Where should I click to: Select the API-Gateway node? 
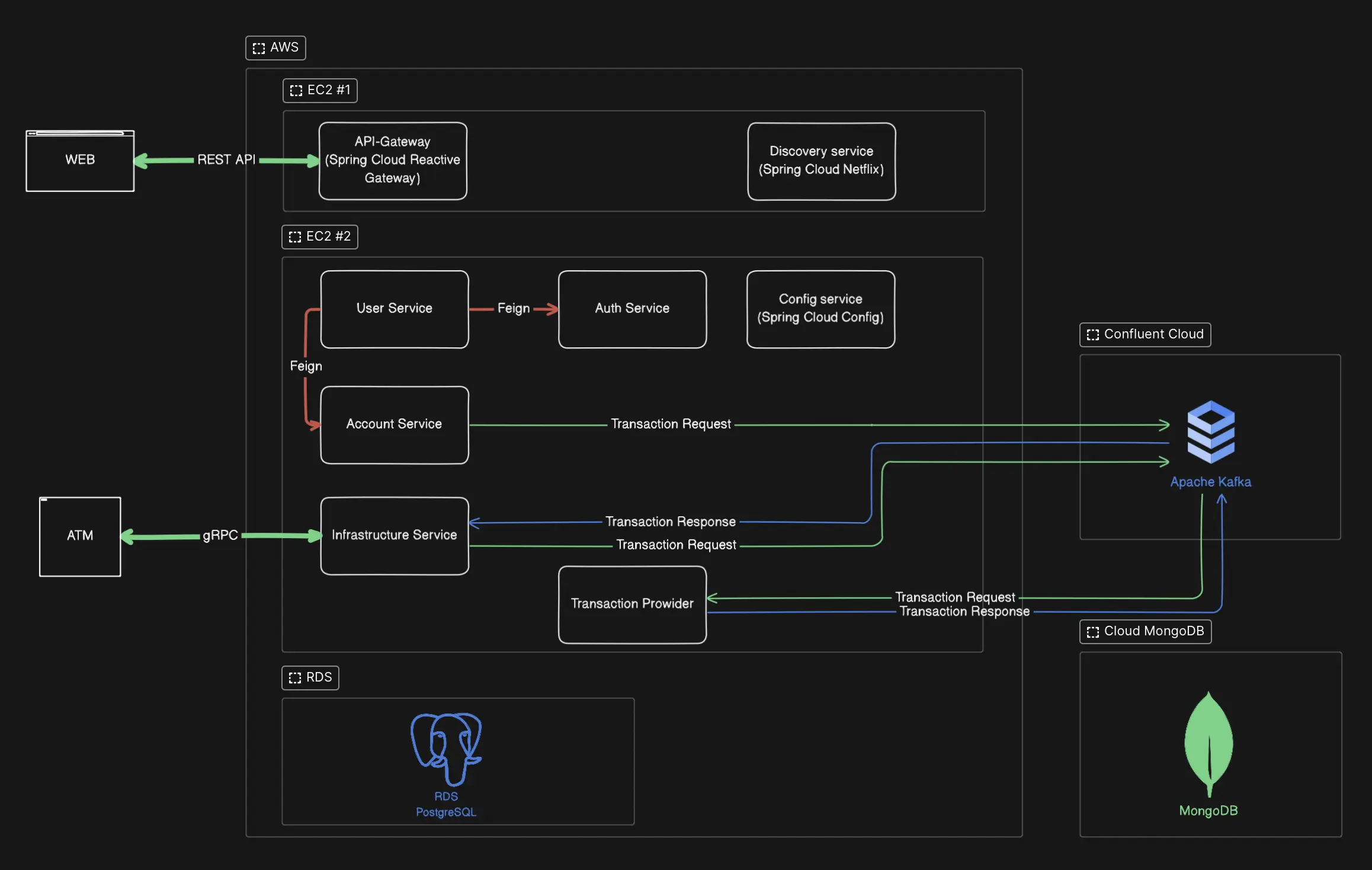click(393, 161)
